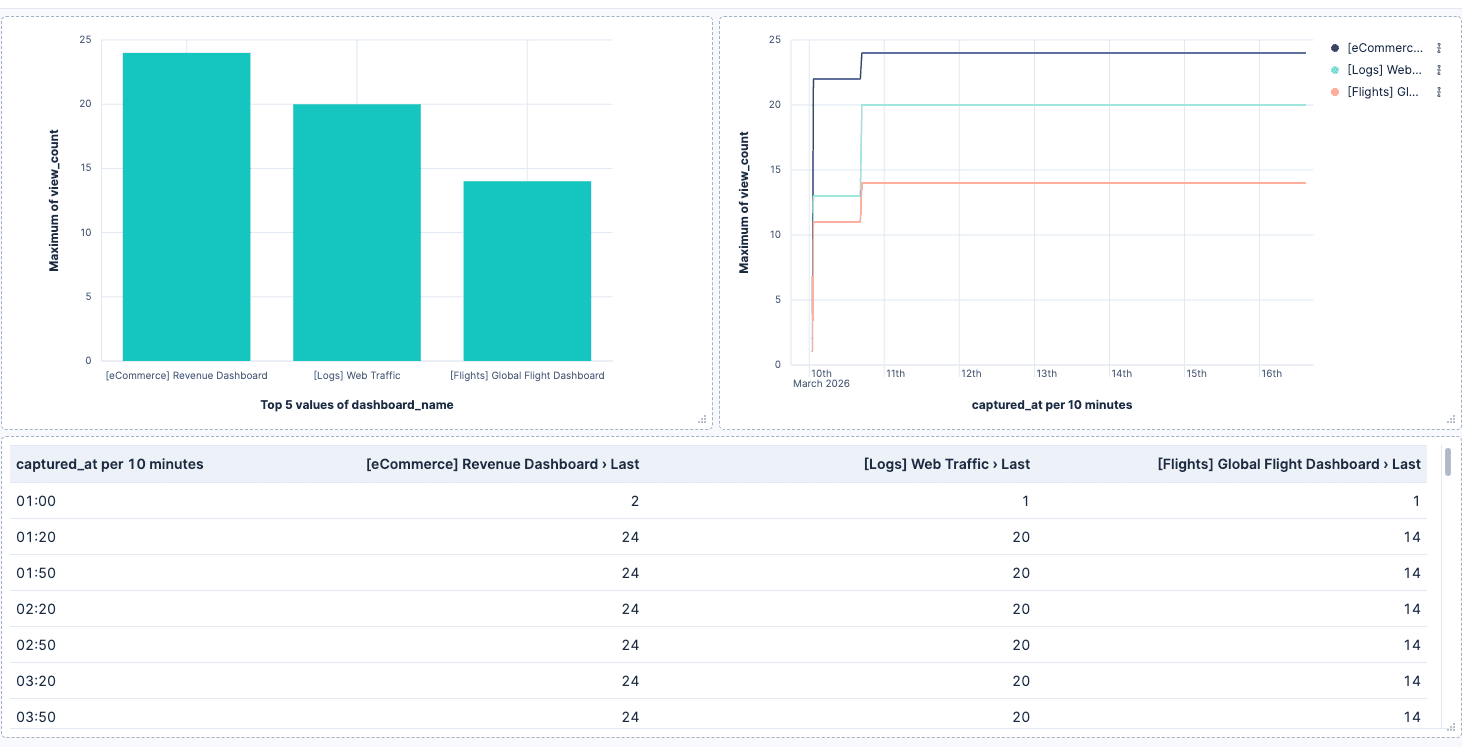Open eCommerce Revenue Dashboard › Last column header
Viewport: 1462px width, 747px height.
coord(502,464)
